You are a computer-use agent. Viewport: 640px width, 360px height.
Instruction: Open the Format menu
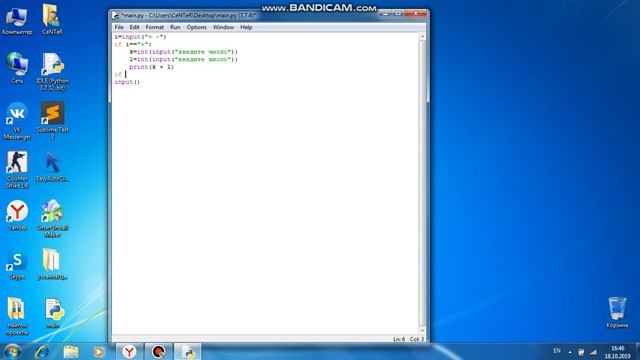pyautogui.click(x=155, y=27)
